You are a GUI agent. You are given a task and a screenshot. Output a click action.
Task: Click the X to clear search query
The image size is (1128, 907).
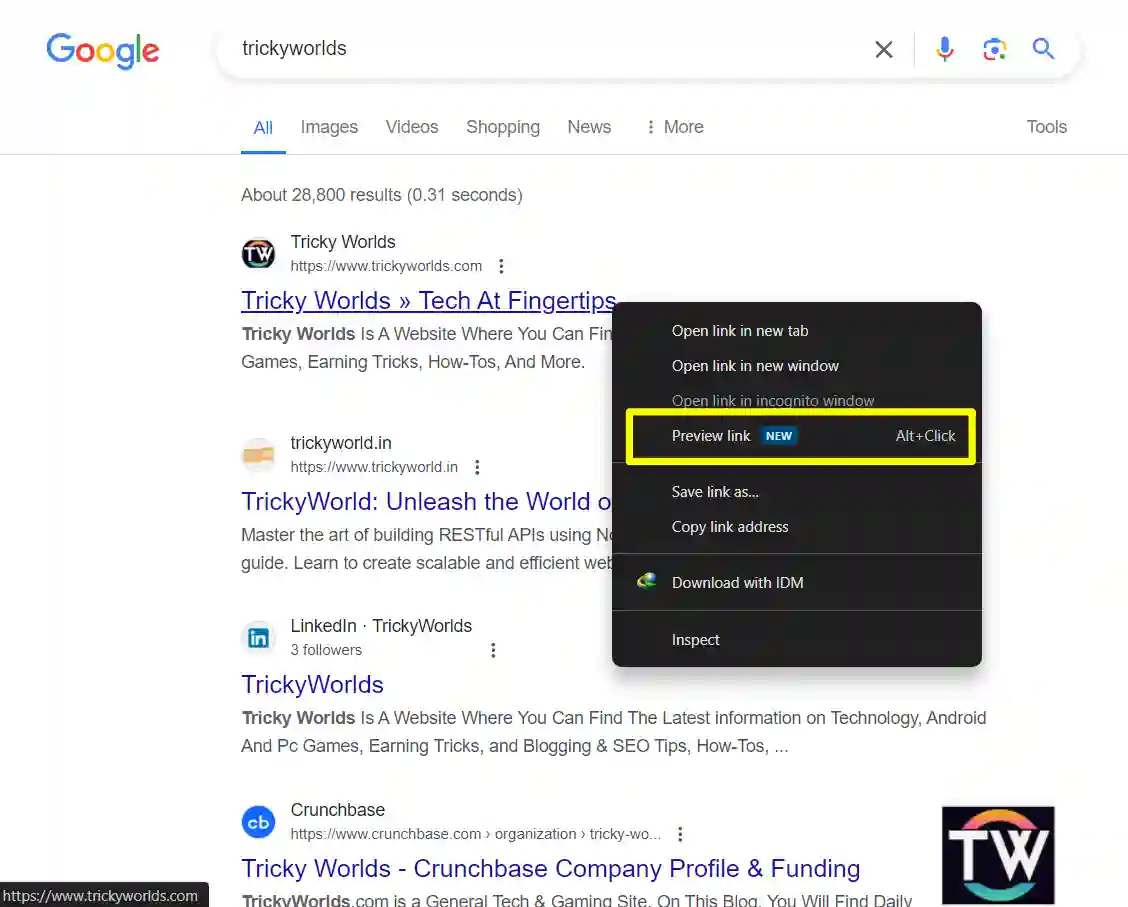pyautogui.click(x=883, y=48)
